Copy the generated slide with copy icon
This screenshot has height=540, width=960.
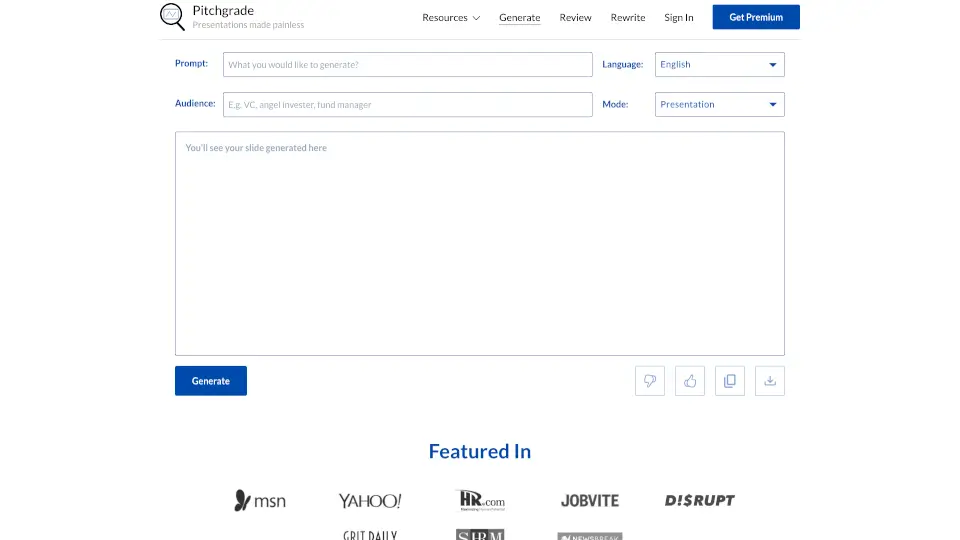(x=730, y=381)
